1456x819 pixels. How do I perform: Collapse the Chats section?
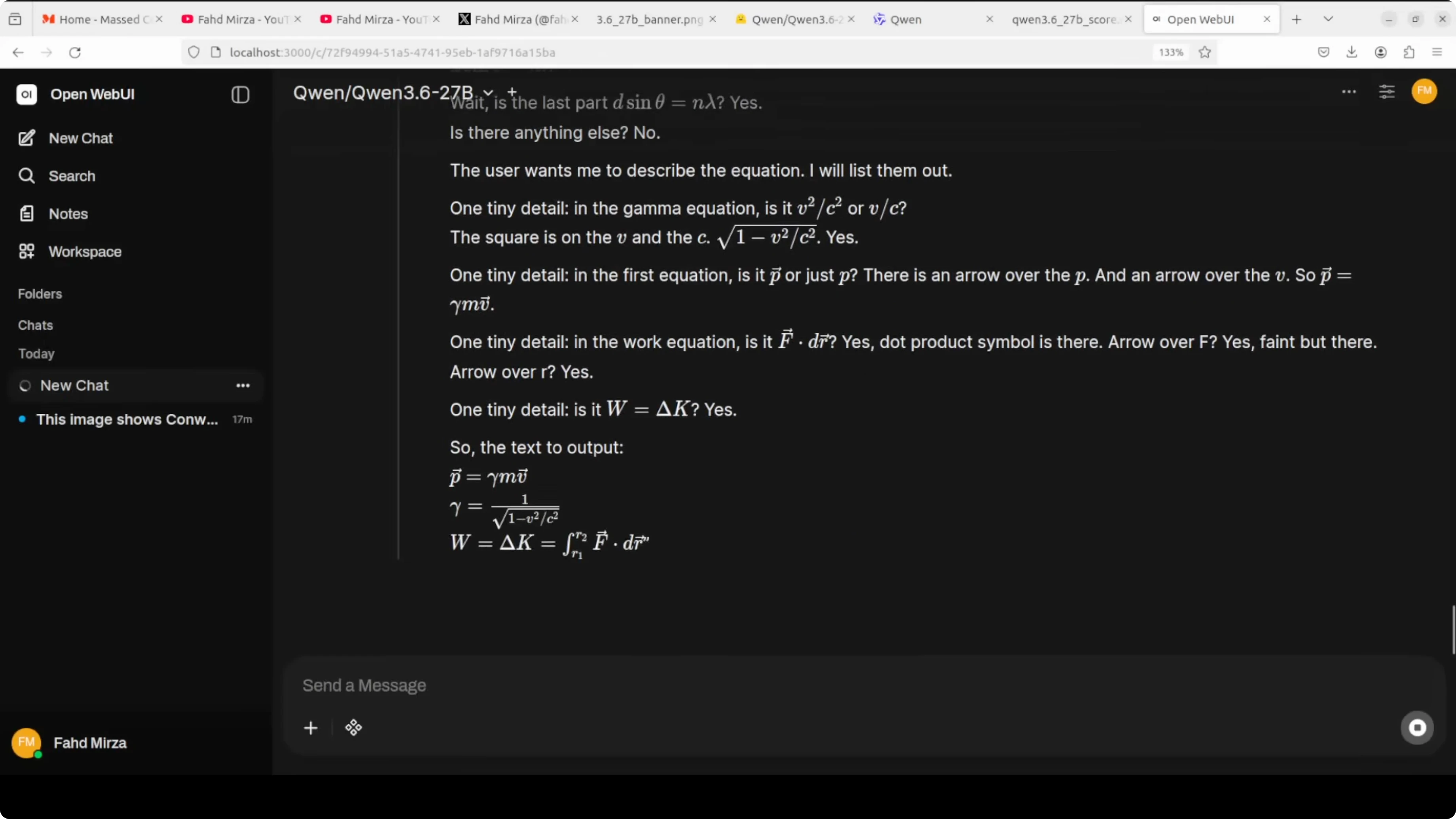coord(36,326)
